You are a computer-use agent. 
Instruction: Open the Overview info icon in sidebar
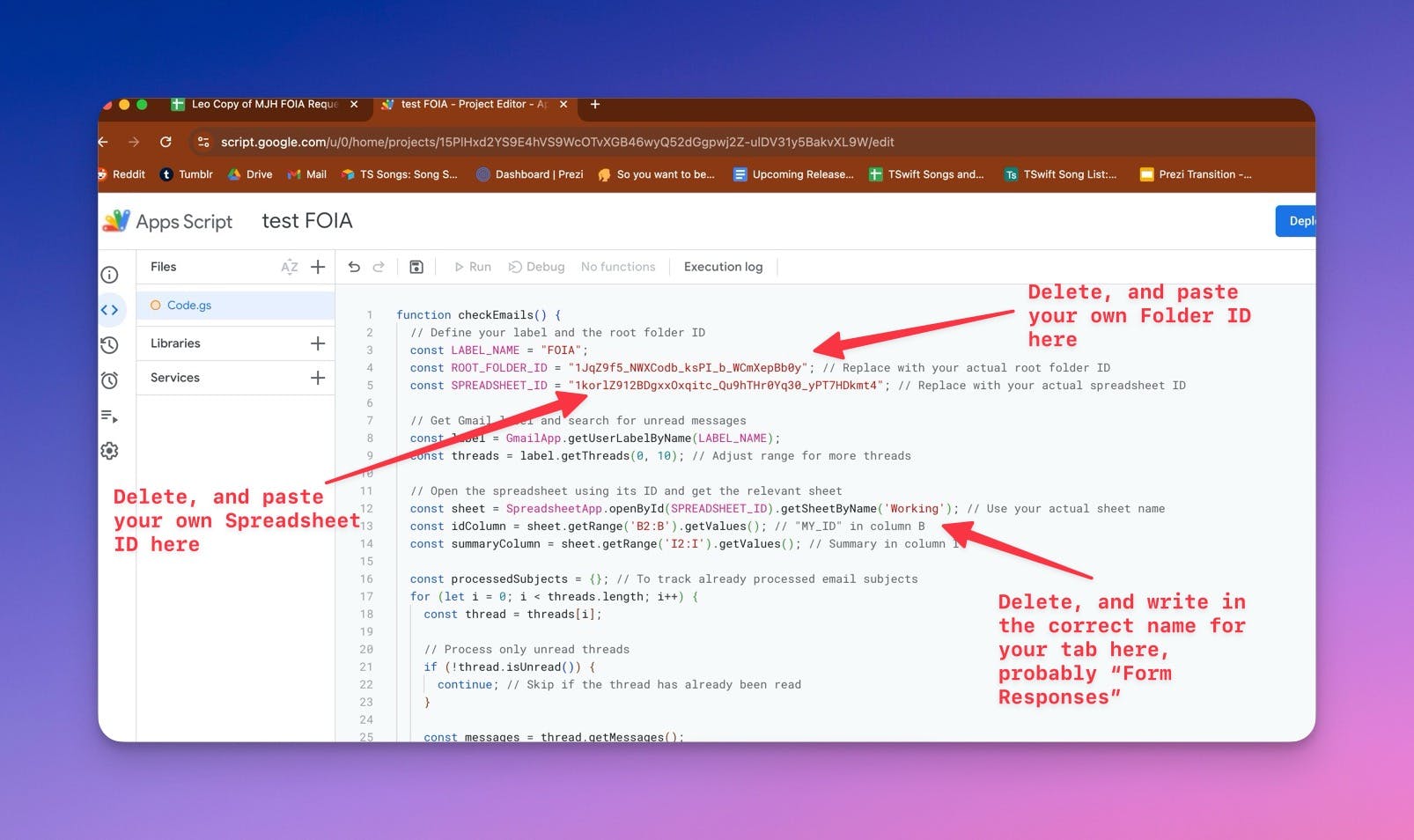tap(109, 275)
